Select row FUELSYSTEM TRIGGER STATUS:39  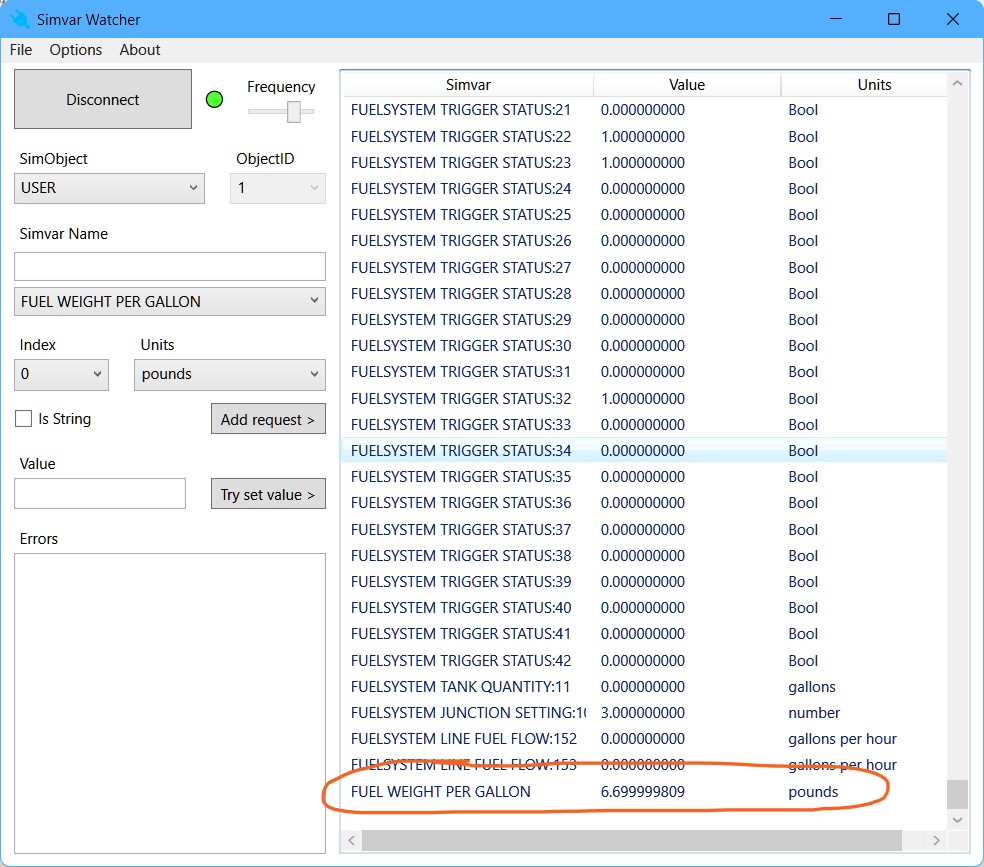644,582
